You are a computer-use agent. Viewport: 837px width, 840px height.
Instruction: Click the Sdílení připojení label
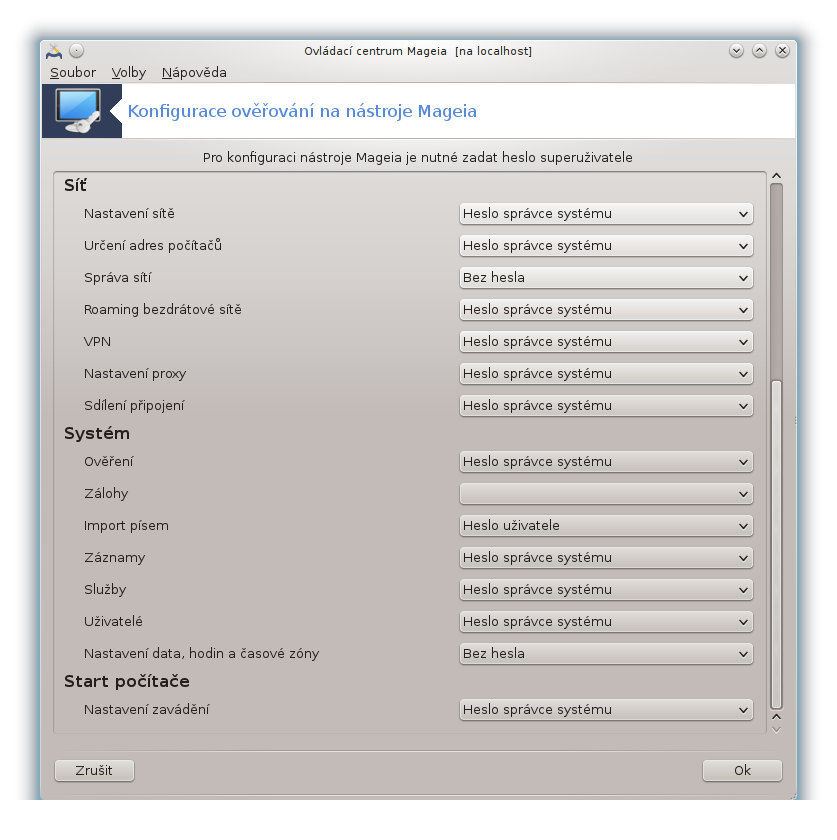coord(134,406)
